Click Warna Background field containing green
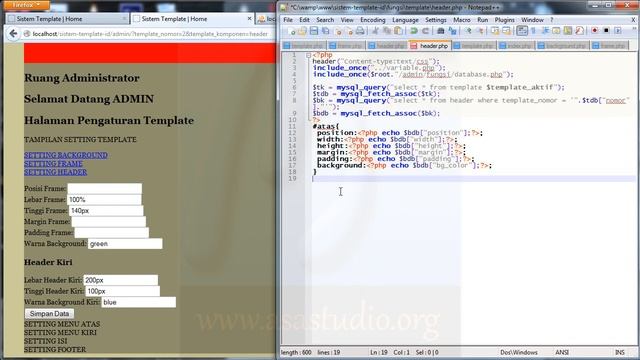 coord(125,244)
